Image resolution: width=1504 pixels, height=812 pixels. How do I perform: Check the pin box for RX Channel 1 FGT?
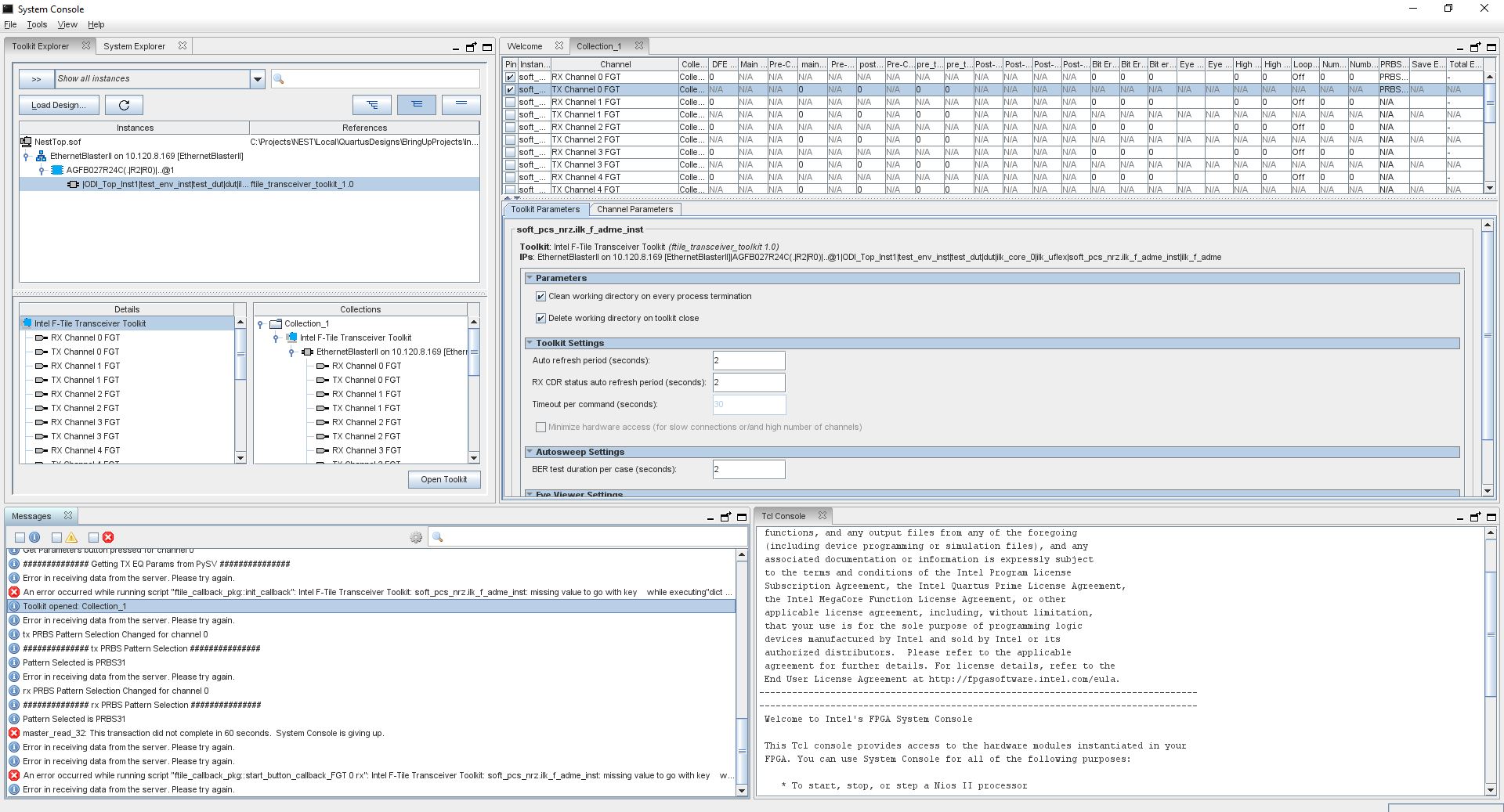pos(511,102)
